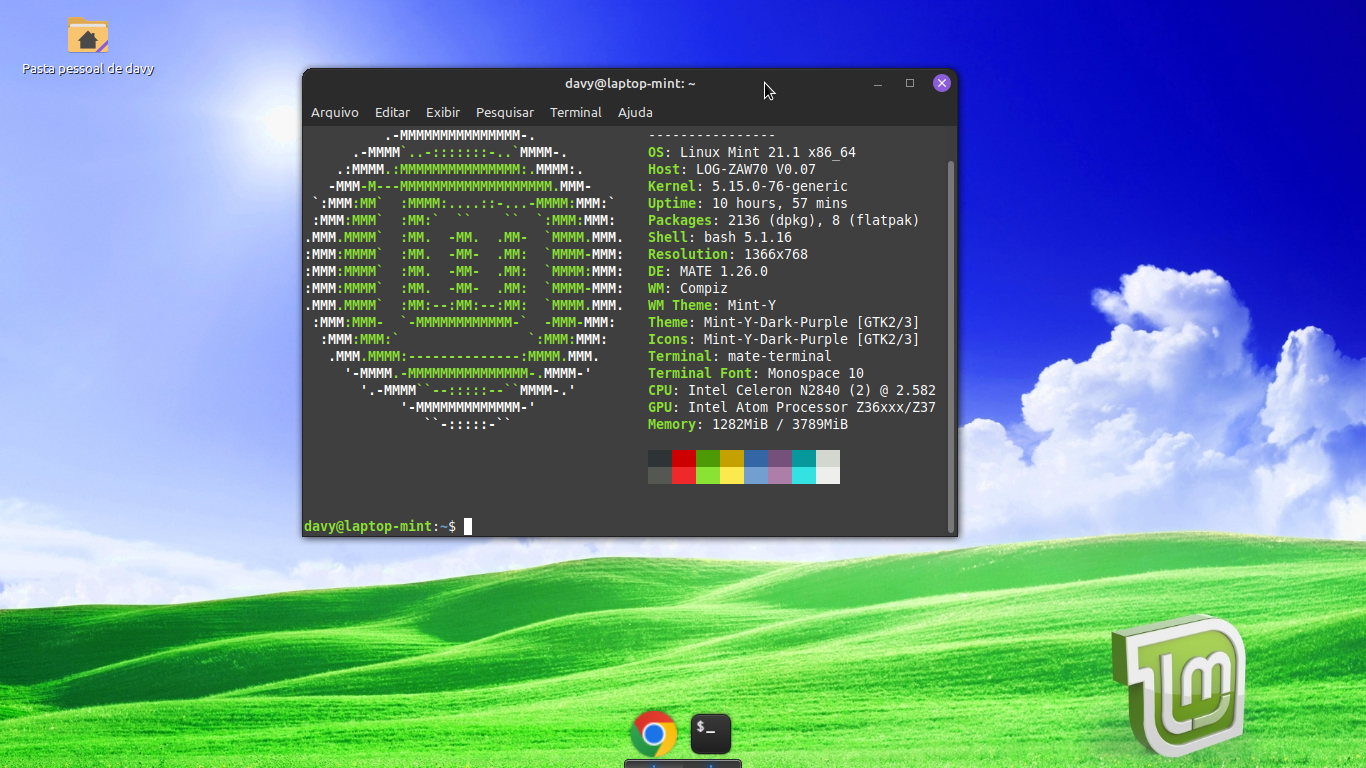Open the Exibir menu
Viewport: 1366px width, 768px height.
(443, 113)
